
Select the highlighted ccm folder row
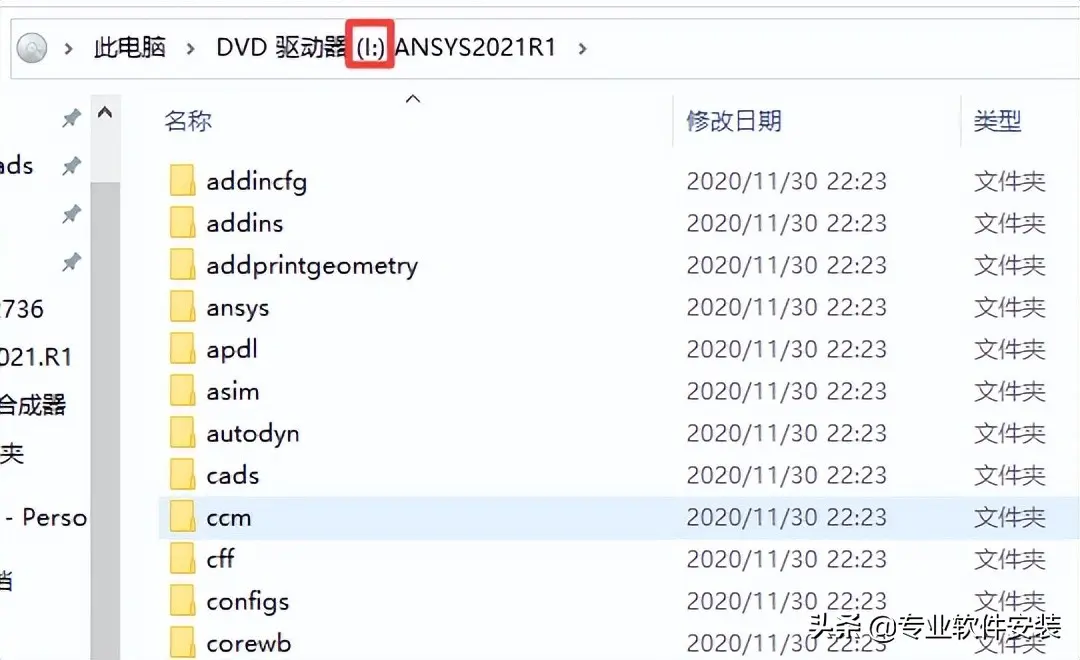619,517
